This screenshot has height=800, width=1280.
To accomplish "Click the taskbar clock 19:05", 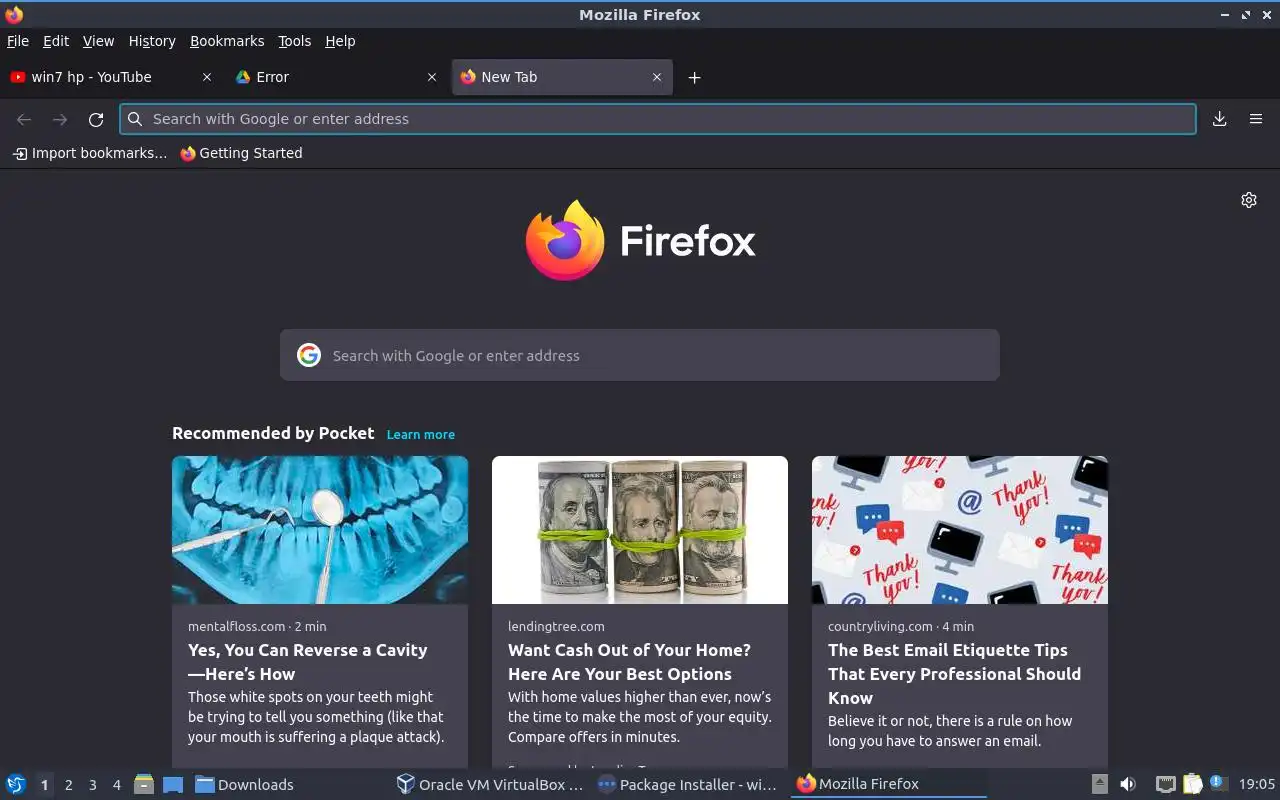I will pyautogui.click(x=1257, y=784).
